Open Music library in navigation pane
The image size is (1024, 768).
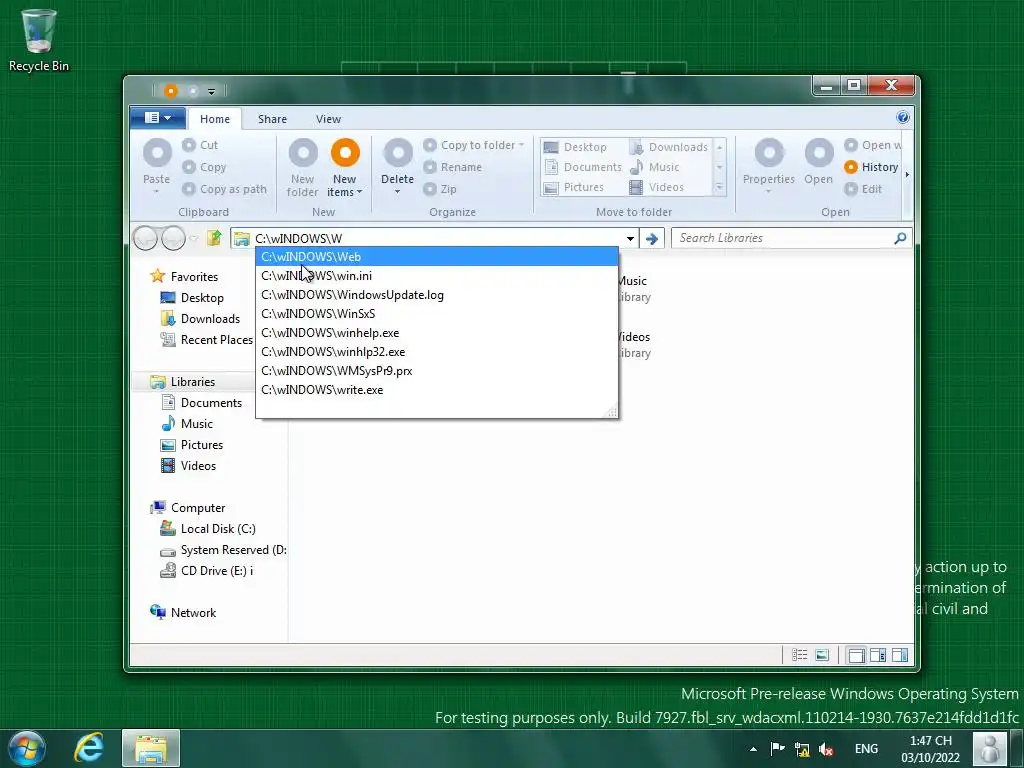click(187, 424)
